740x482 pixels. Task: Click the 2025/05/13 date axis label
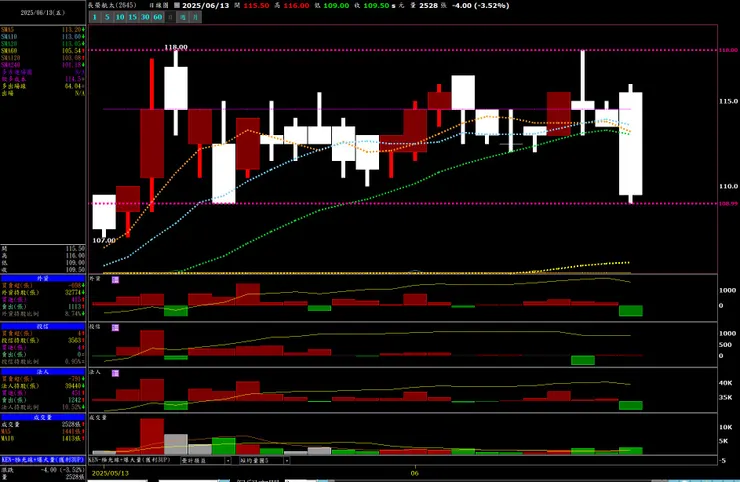110,473
